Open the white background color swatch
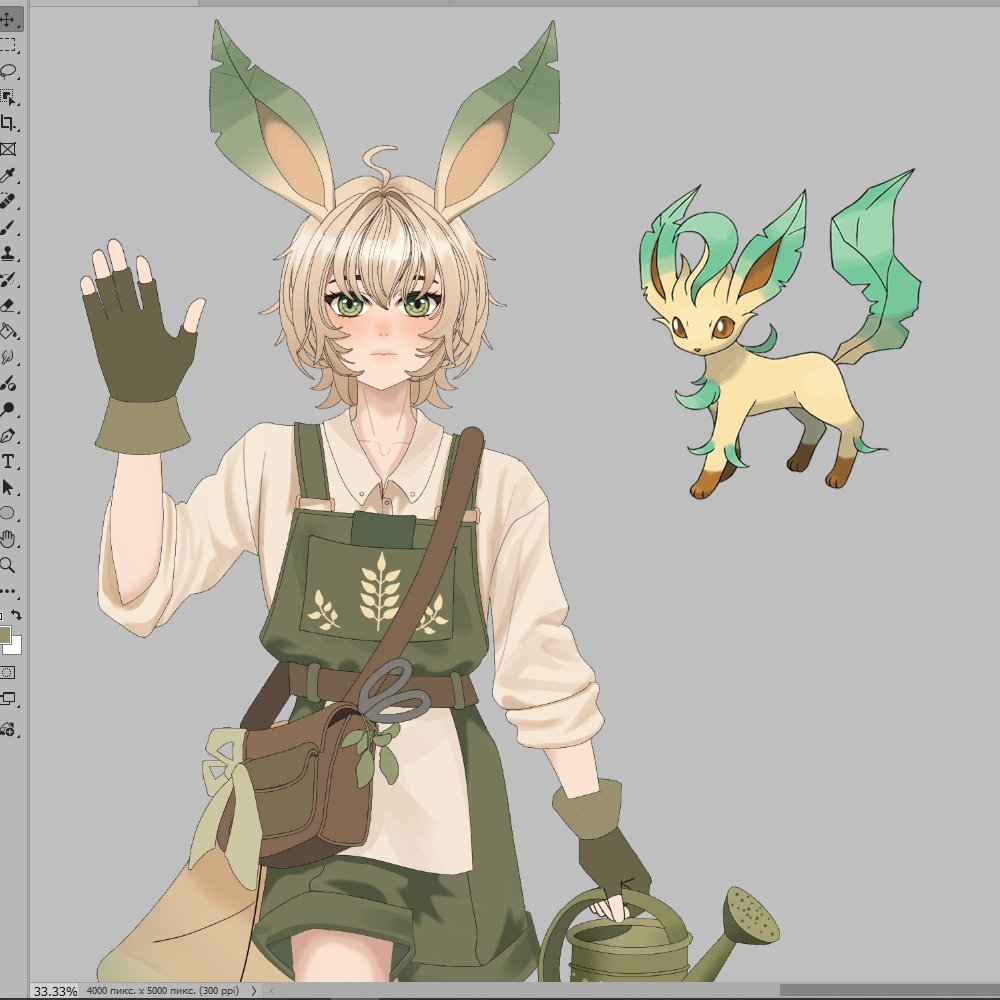This screenshot has width=1000, height=1000. [x=15, y=647]
